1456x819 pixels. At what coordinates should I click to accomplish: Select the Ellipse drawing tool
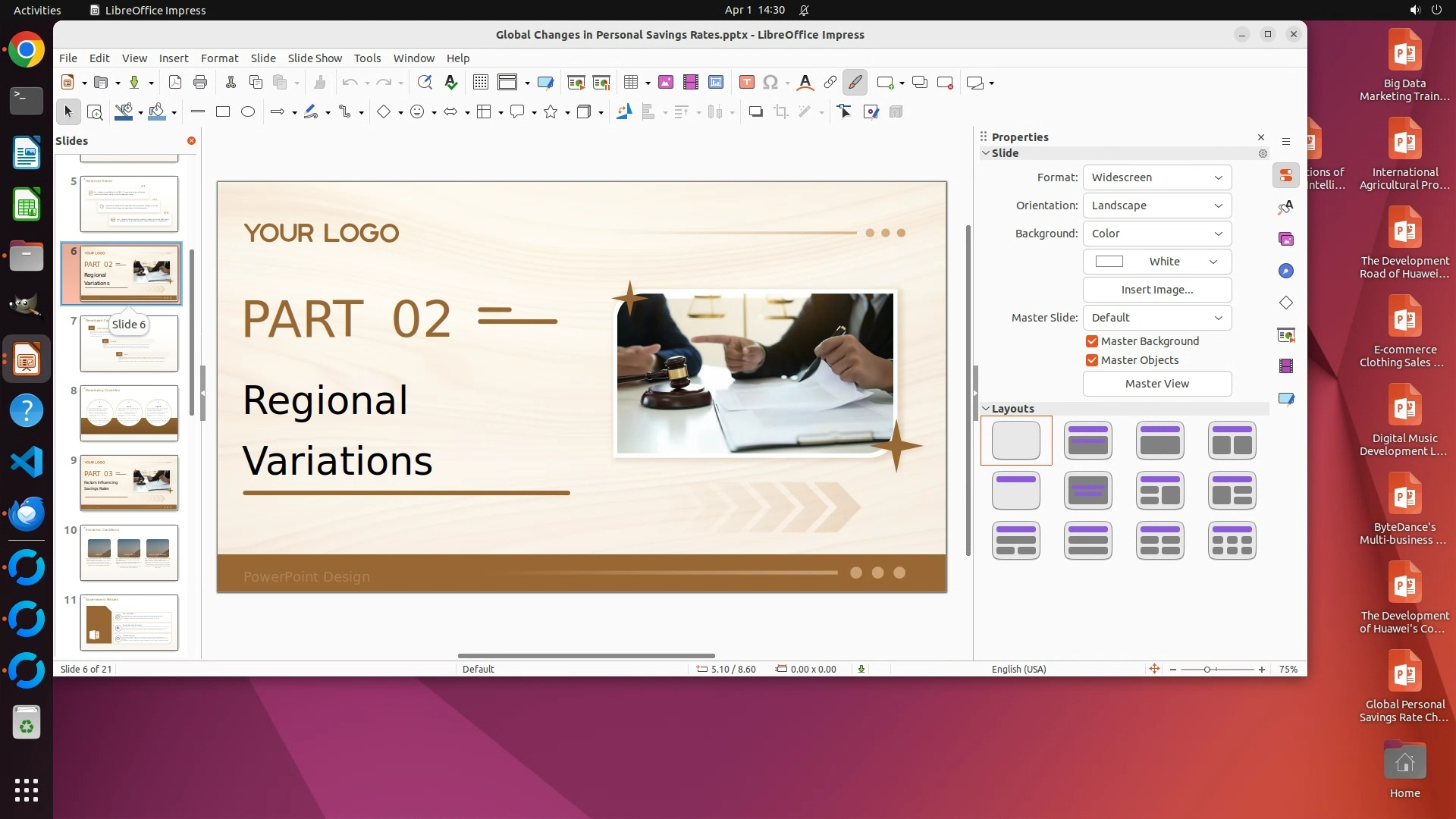248,112
